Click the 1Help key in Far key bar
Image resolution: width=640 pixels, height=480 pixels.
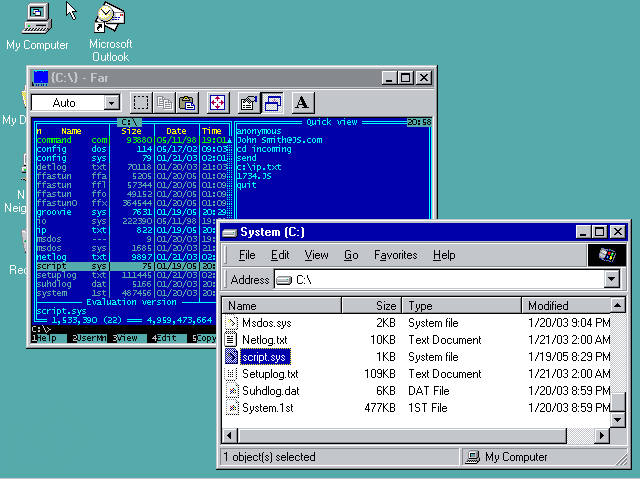pyautogui.click(x=47, y=338)
